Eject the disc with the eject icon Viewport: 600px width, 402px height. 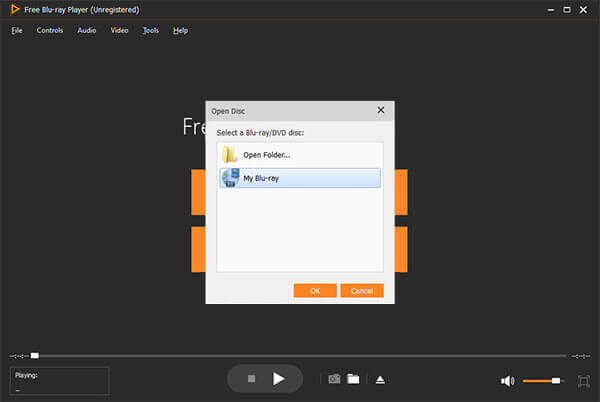[380, 380]
